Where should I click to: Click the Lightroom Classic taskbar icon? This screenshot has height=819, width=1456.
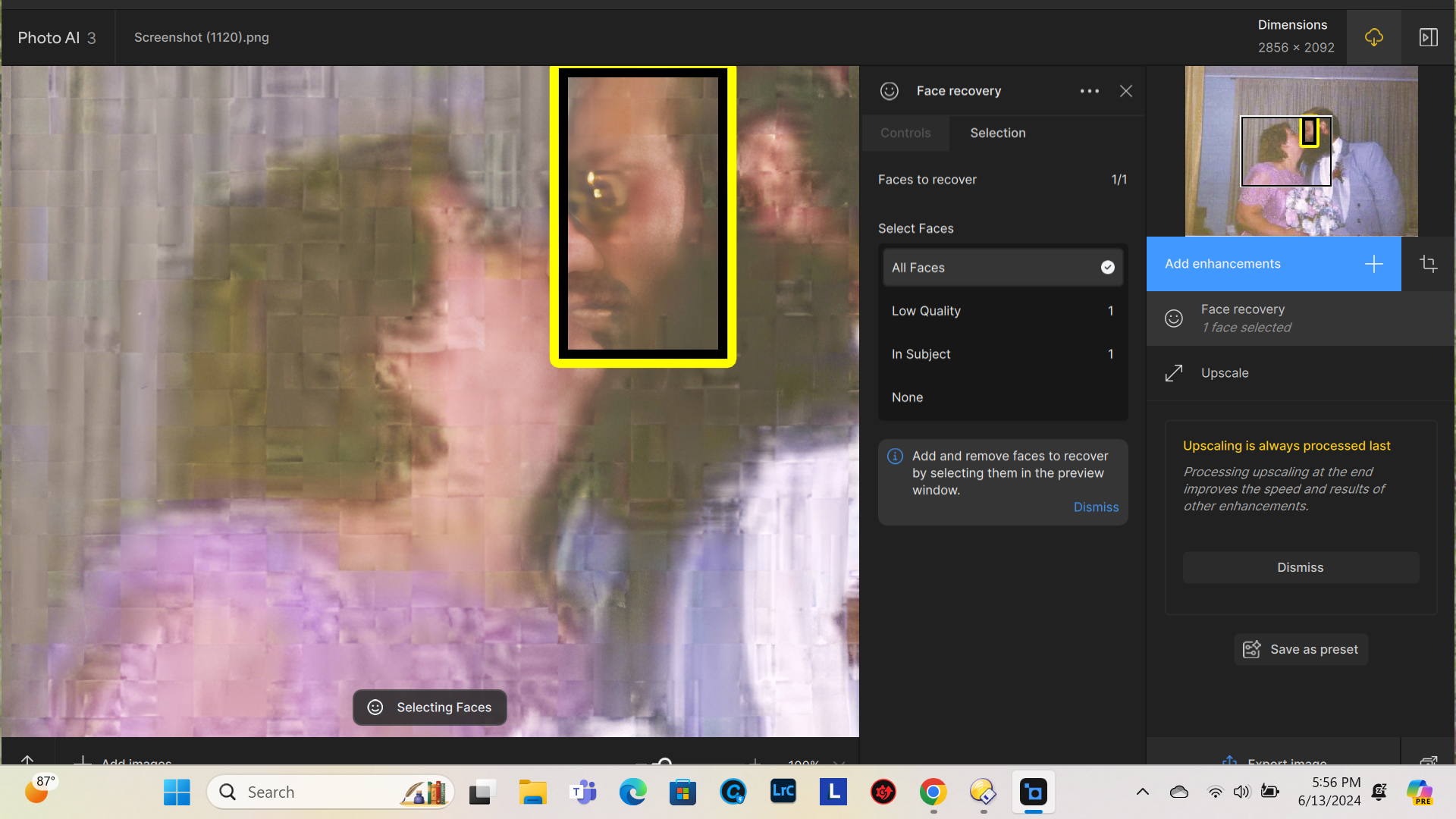783,792
